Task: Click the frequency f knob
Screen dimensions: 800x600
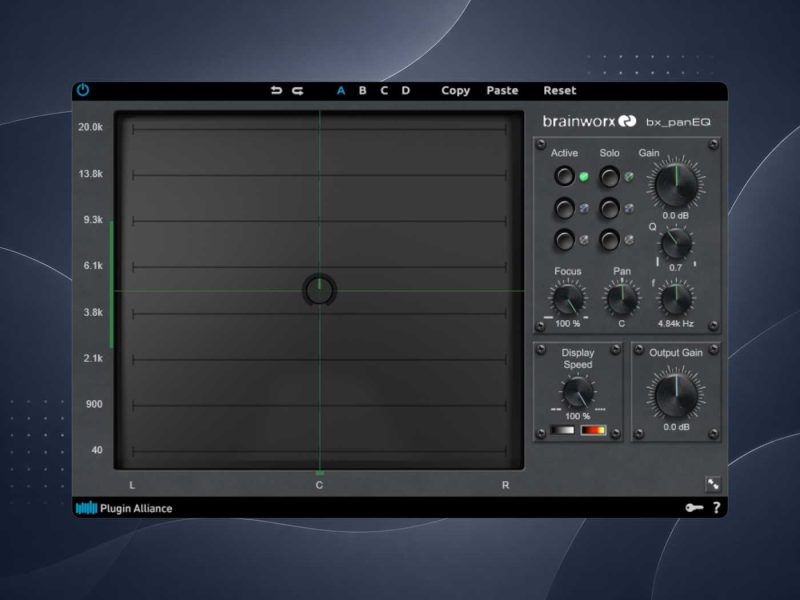Action: tap(676, 299)
